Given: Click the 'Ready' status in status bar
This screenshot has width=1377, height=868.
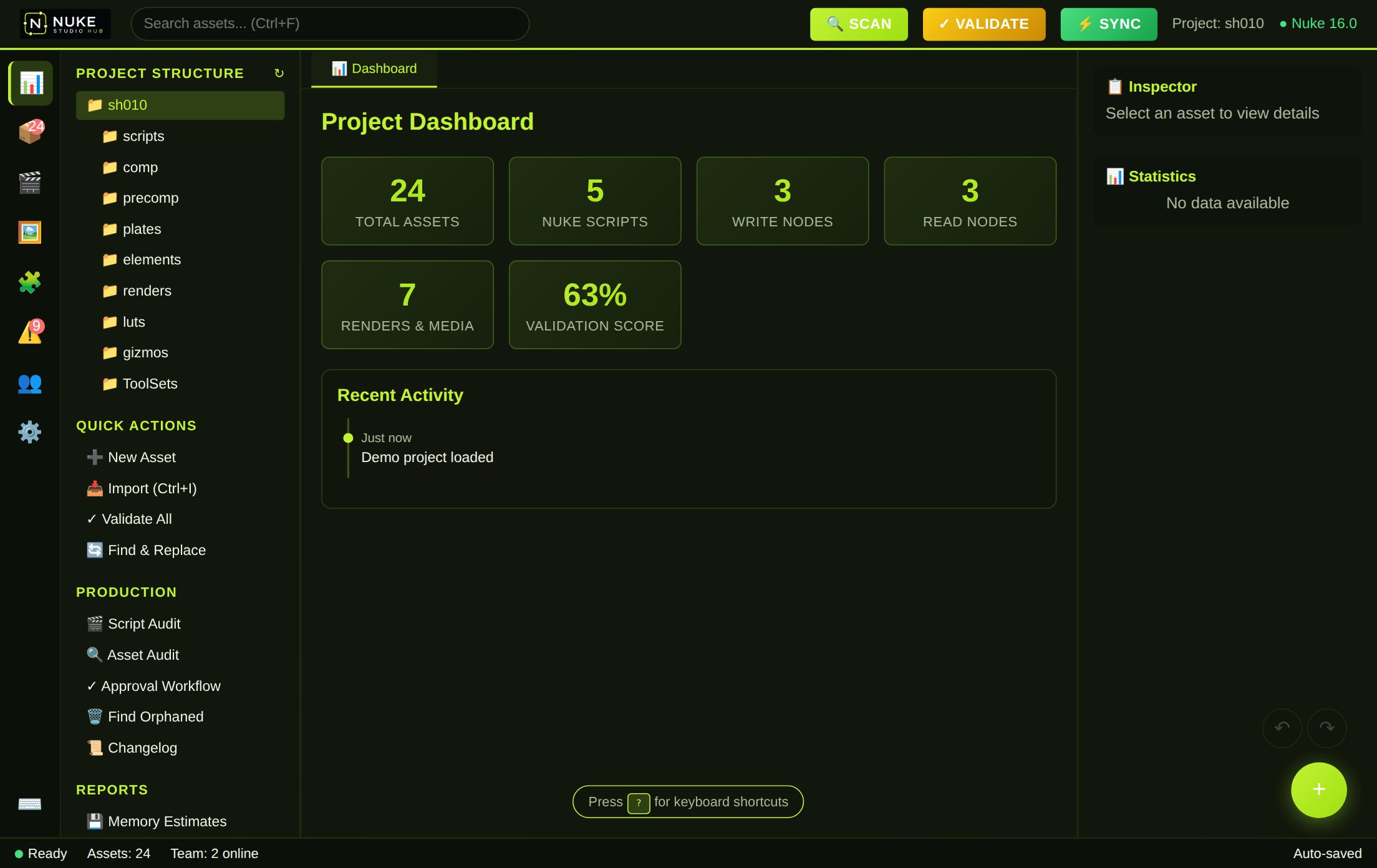Looking at the screenshot, I should coord(41,854).
